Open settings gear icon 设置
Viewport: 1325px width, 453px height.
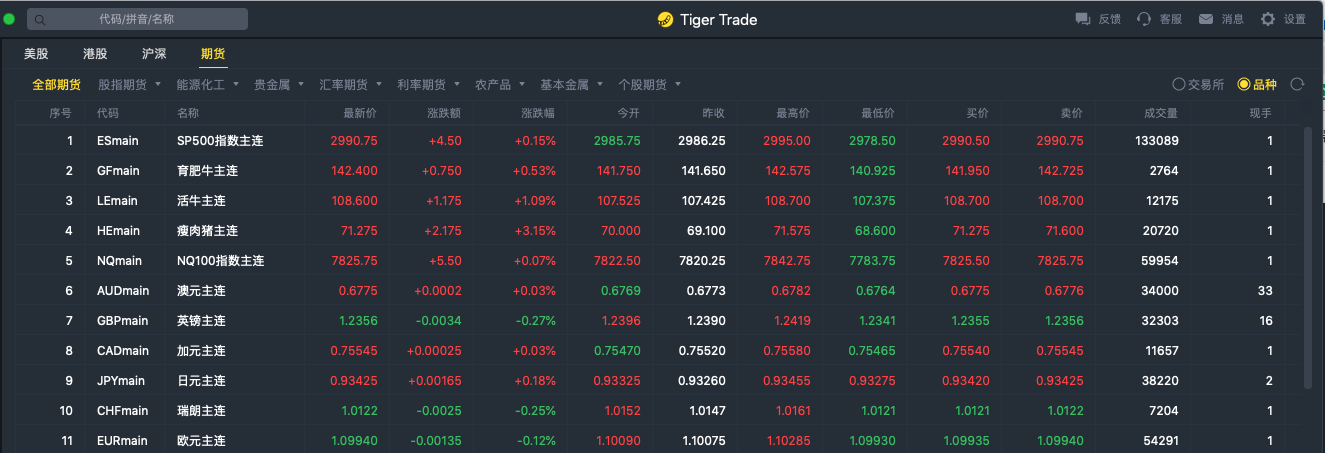point(1268,19)
